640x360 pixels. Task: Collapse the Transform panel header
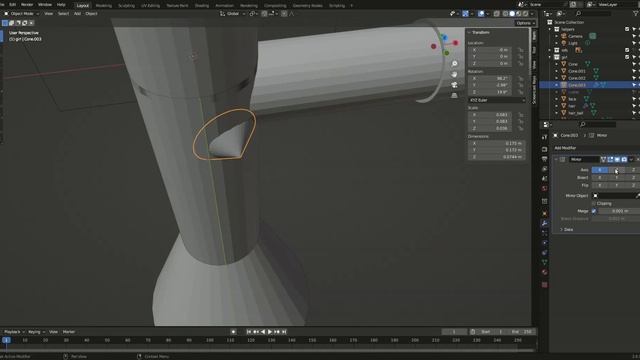pos(480,32)
